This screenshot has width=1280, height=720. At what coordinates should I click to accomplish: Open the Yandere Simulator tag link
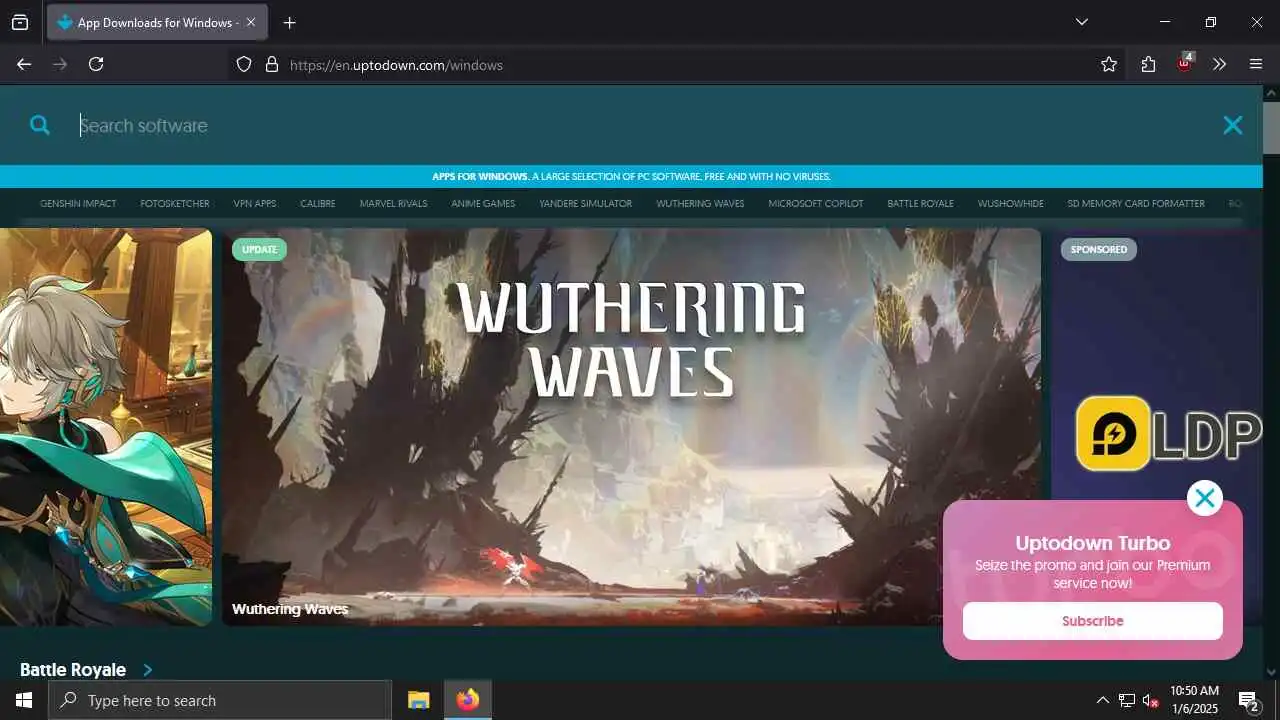point(586,203)
